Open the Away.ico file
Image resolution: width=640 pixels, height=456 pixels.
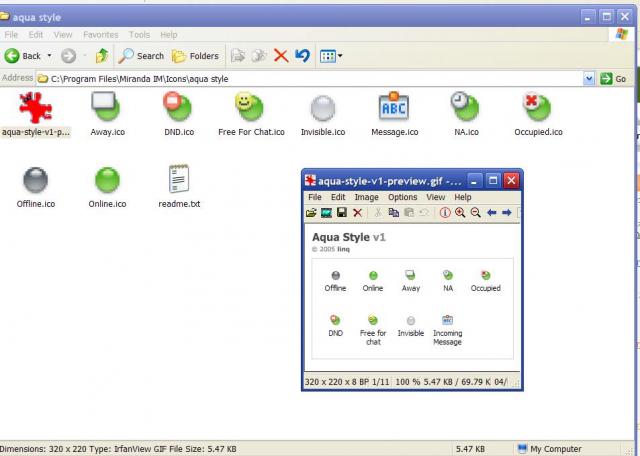[107, 114]
